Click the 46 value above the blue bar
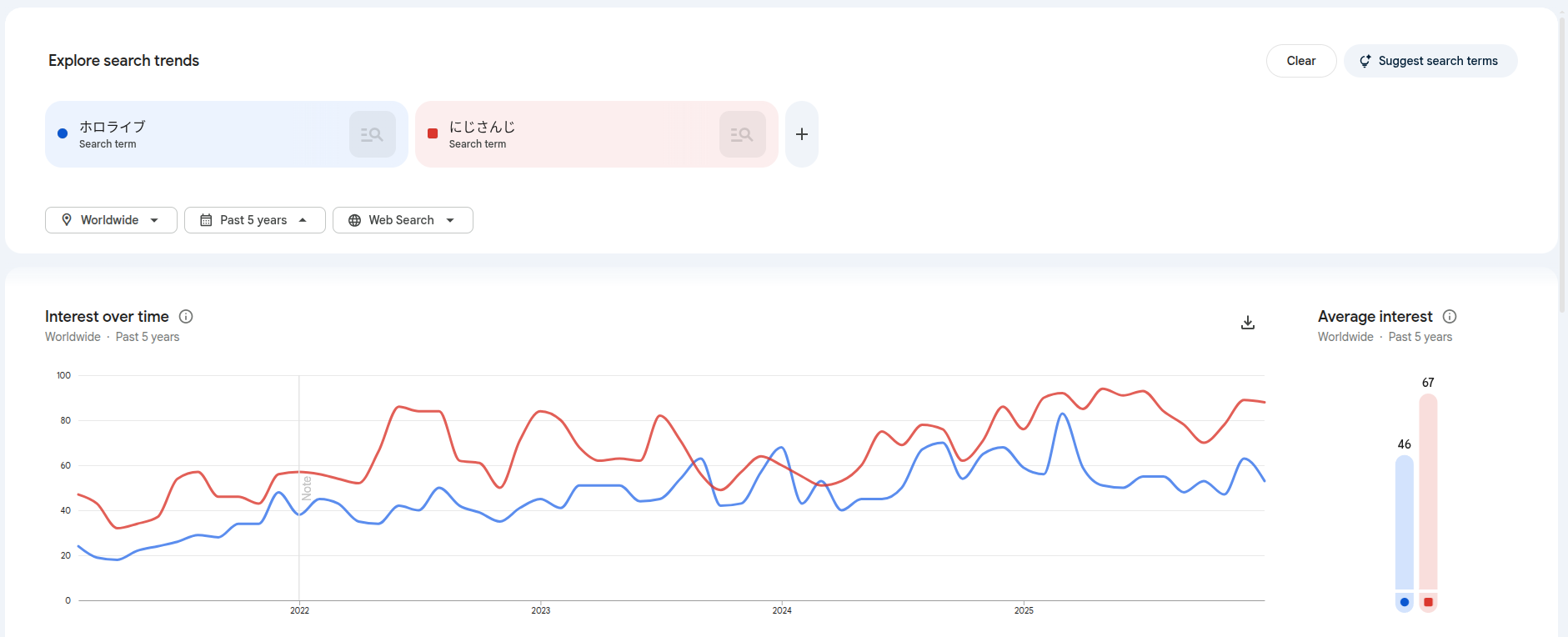The image size is (1568, 637). click(x=1405, y=444)
